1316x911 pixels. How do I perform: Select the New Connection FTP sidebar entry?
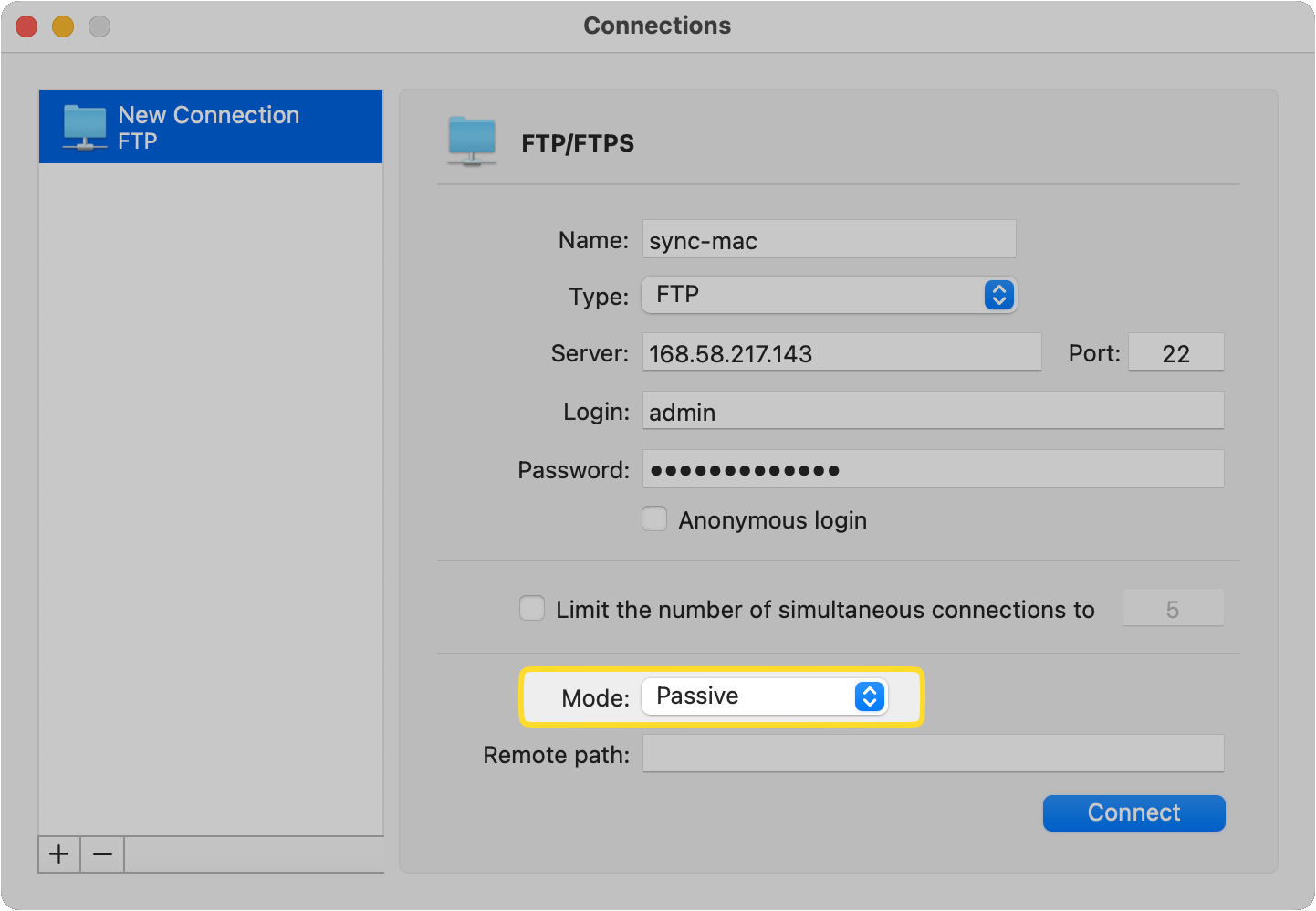[x=210, y=127]
